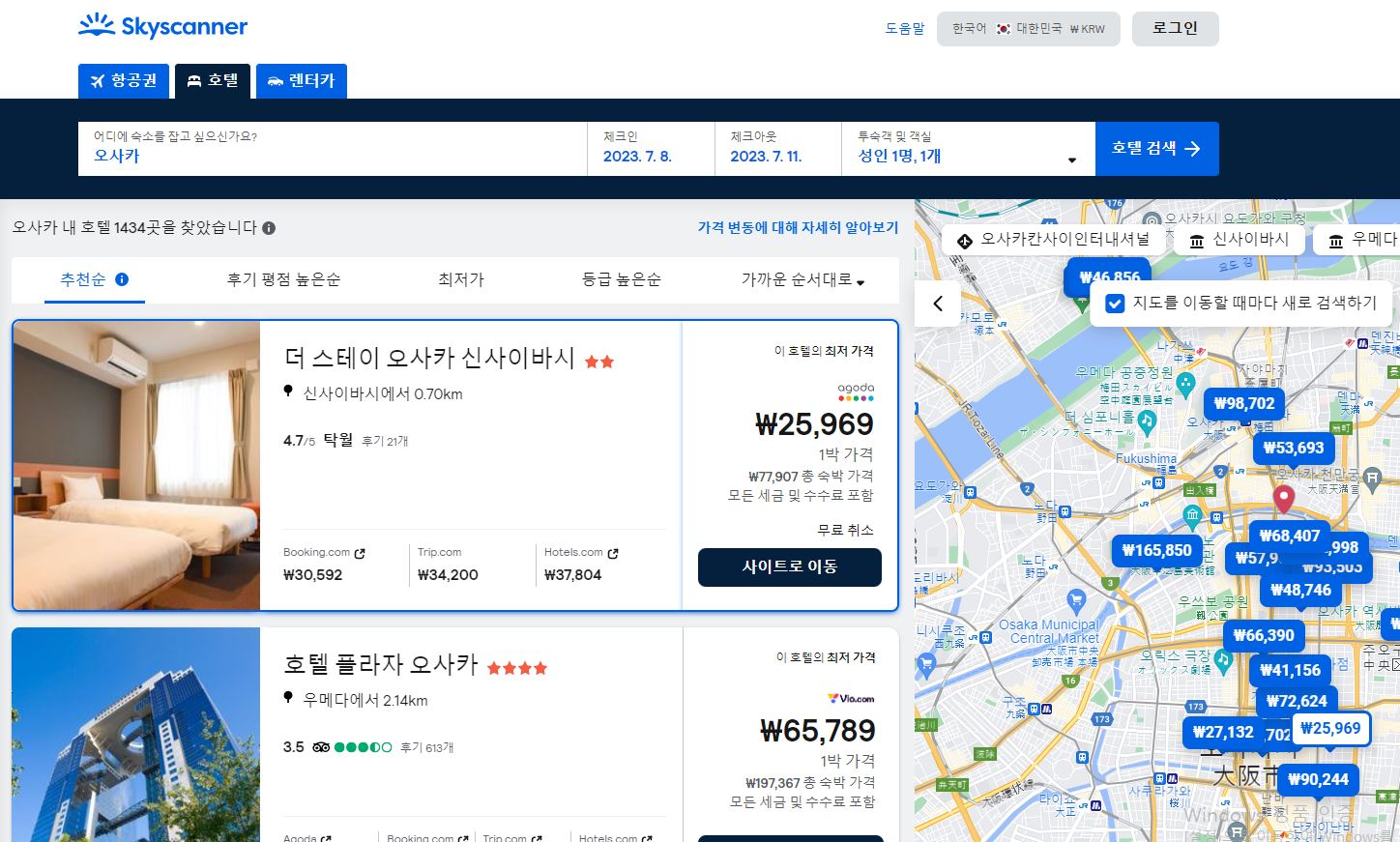Image resolution: width=1400 pixels, height=842 pixels.
Task: Click the ₩165,850 map price marker
Action: coord(1156,550)
